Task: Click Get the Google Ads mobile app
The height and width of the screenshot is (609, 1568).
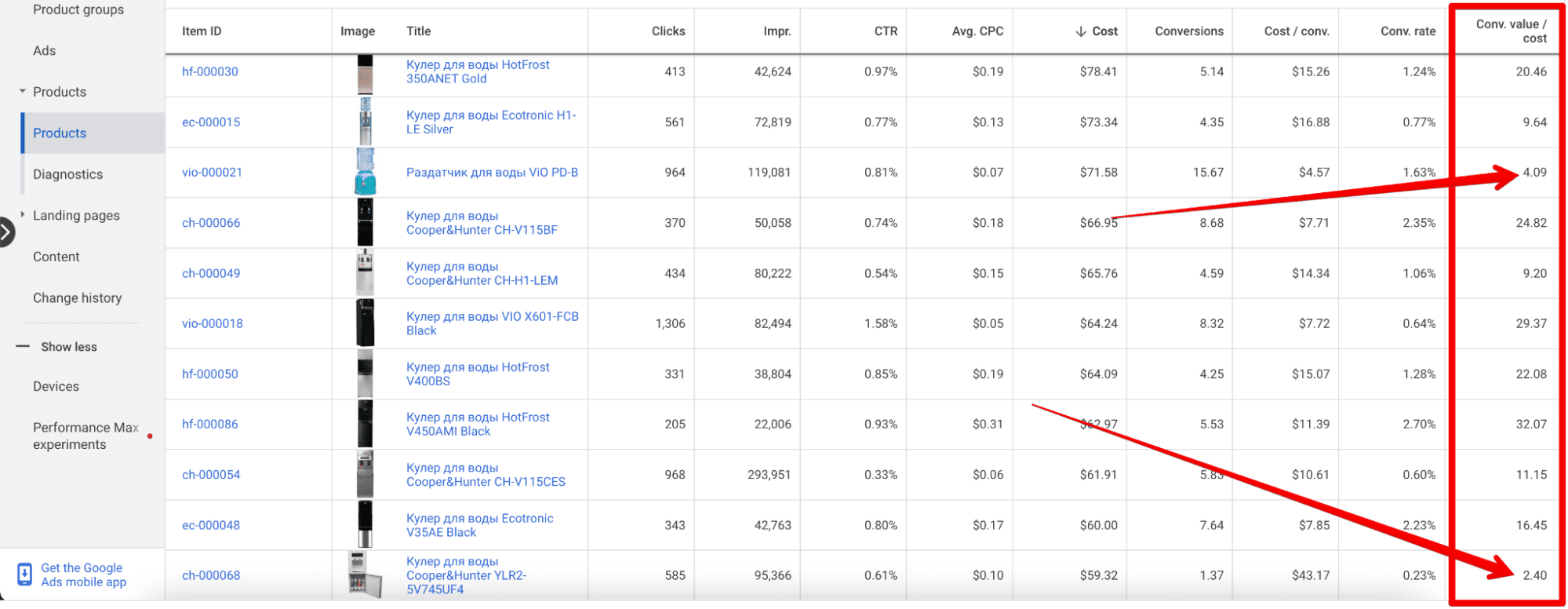Action: 83,574
